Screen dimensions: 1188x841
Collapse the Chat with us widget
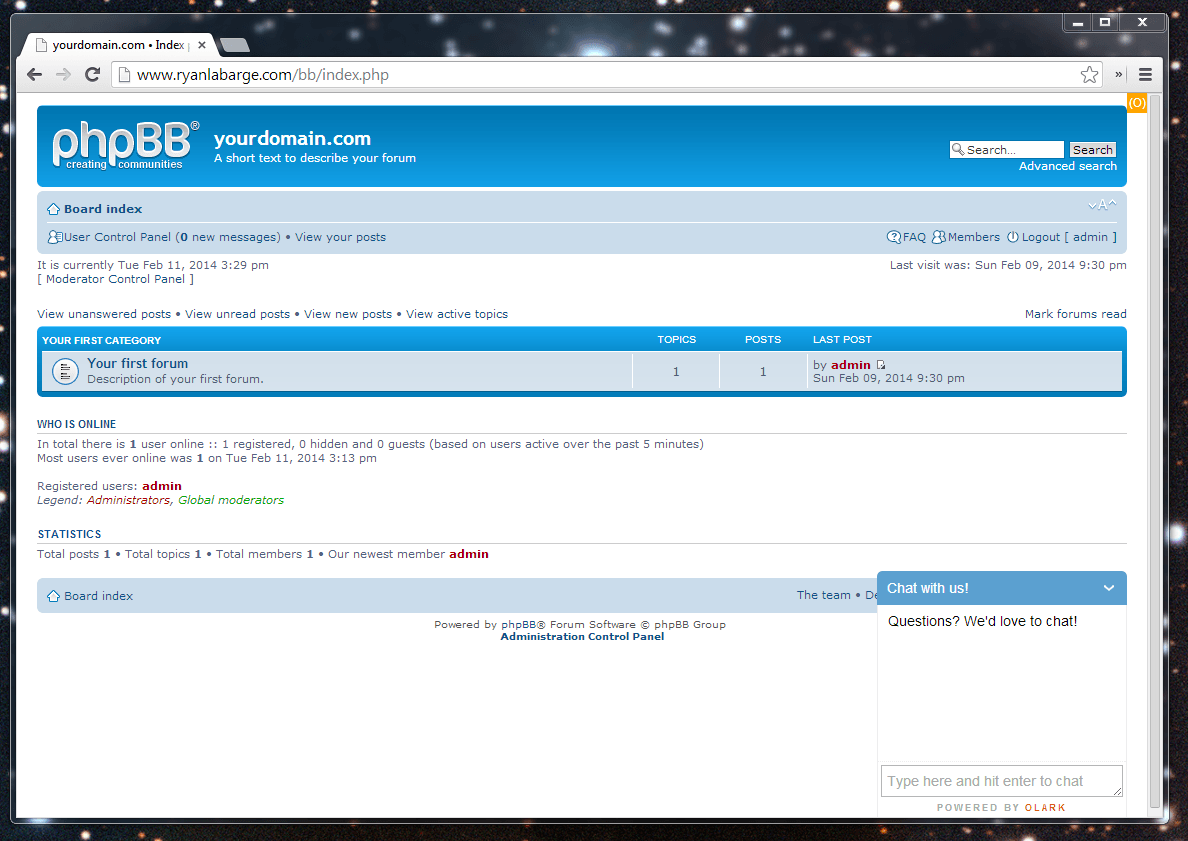(x=1108, y=588)
